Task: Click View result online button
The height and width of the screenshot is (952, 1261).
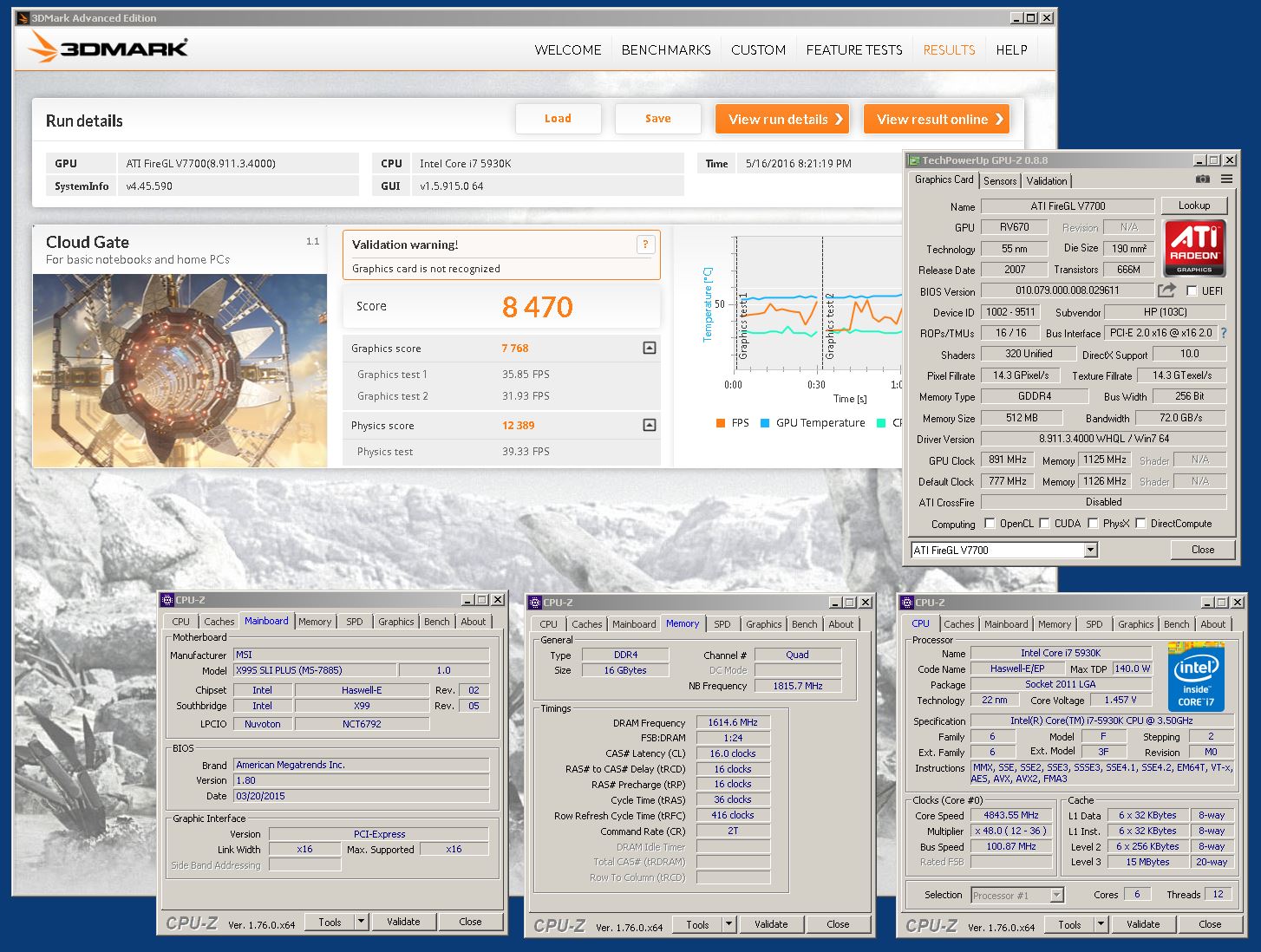Action: 938,120
